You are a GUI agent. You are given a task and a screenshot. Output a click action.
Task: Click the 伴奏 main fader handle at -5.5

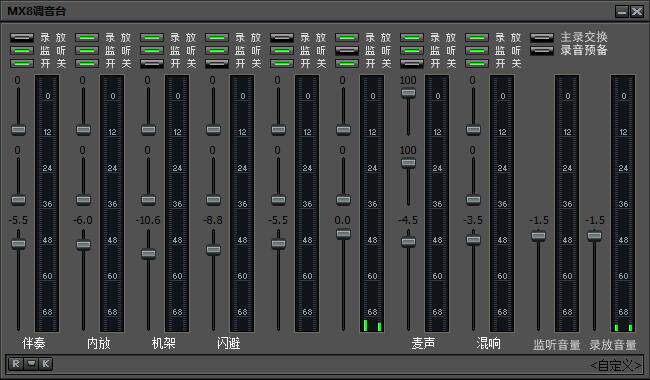pos(19,244)
